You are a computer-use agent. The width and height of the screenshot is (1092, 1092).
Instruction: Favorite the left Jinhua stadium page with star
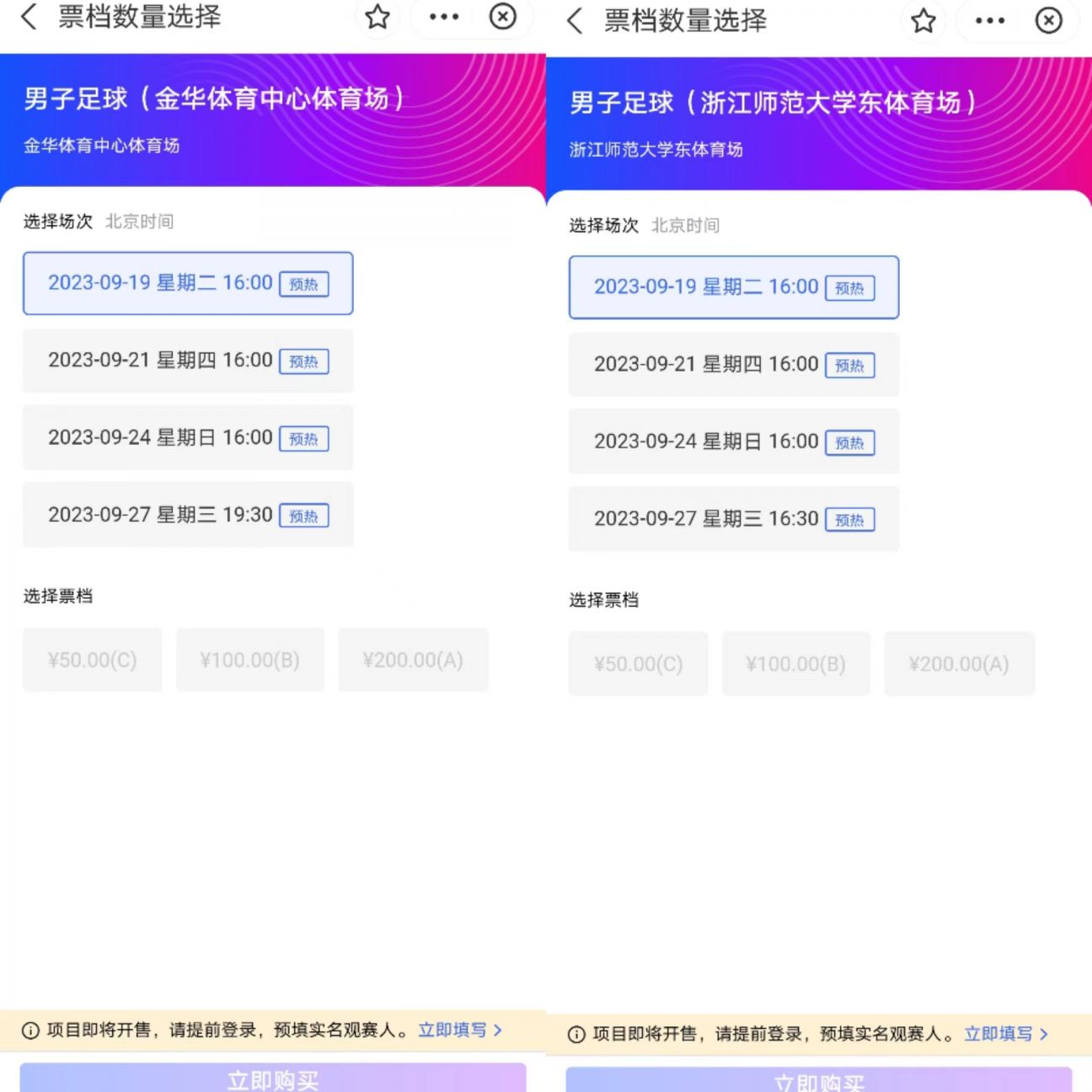[x=377, y=16]
